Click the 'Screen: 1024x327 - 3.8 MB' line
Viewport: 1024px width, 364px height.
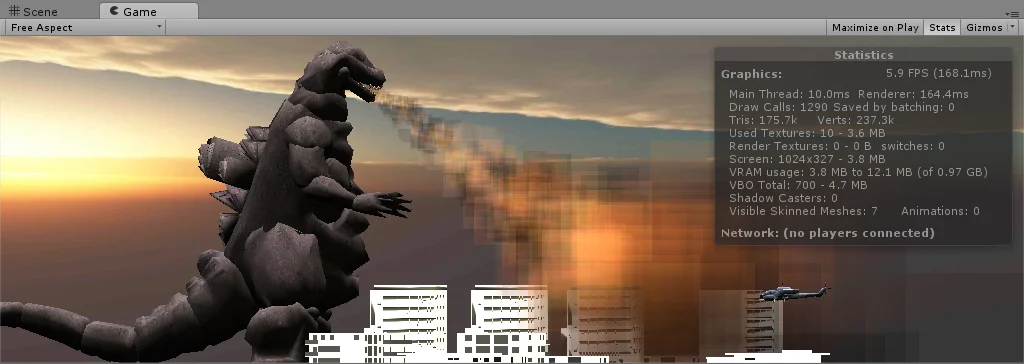pyautogui.click(x=807, y=159)
